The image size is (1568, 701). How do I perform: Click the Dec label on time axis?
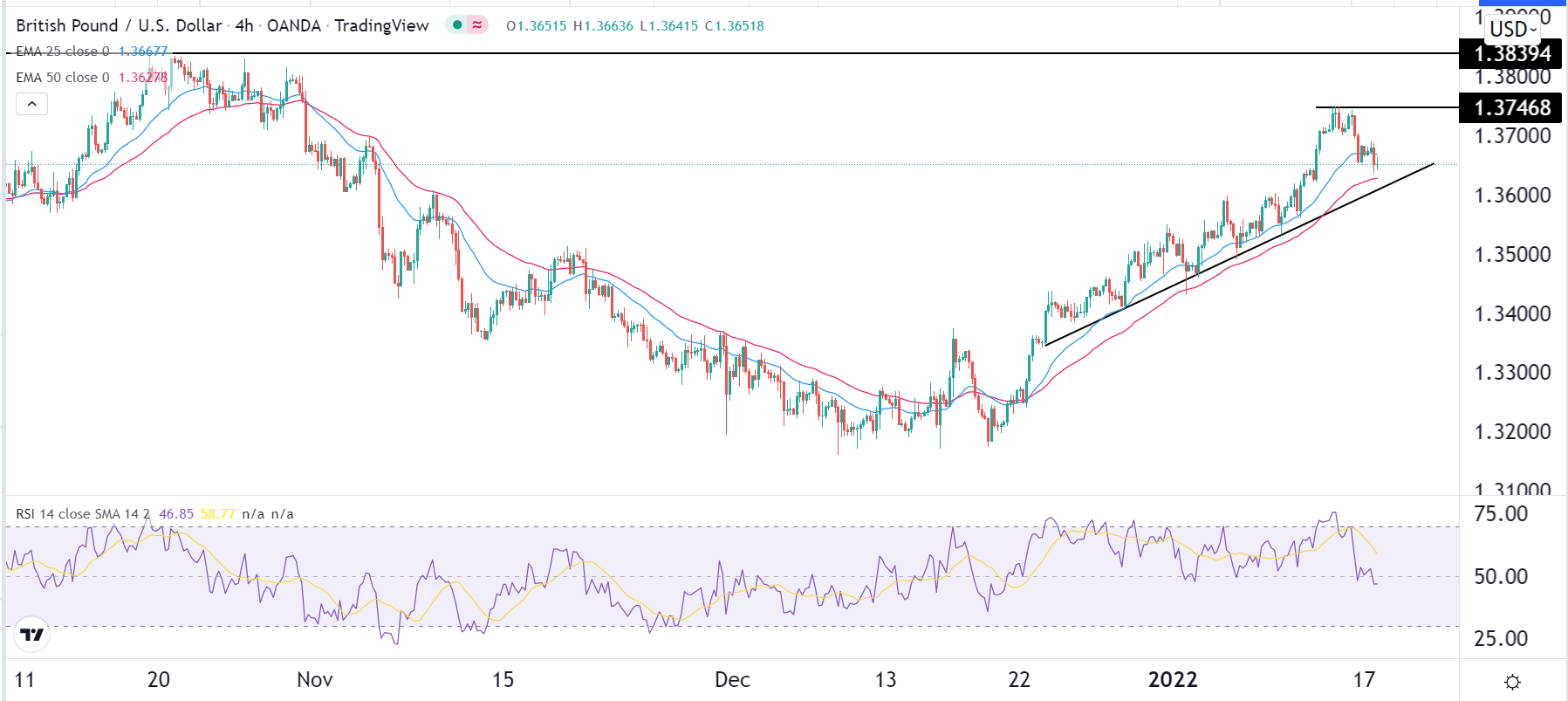click(732, 680)
